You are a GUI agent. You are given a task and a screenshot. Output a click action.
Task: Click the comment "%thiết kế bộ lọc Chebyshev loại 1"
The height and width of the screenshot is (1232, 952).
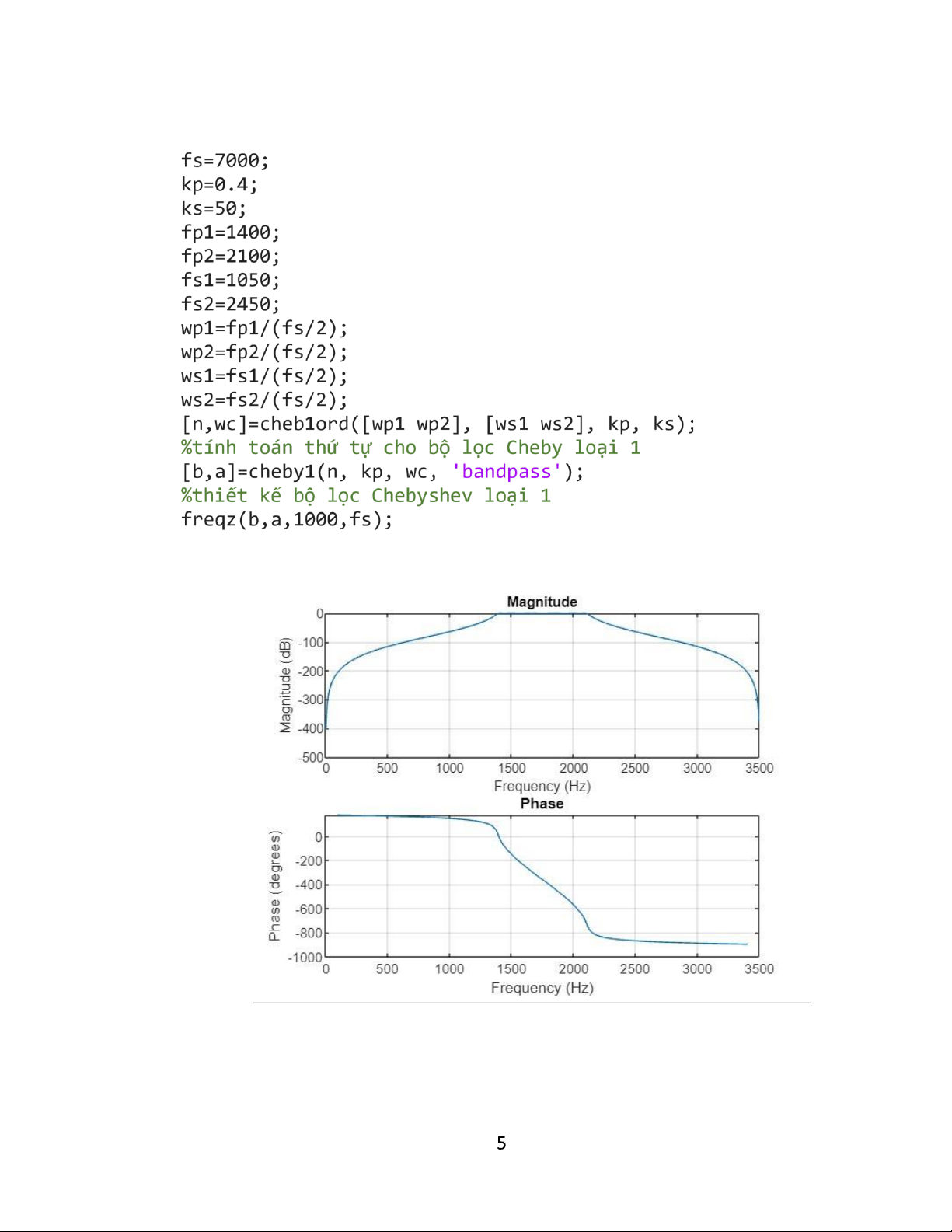click(x=366, y=497)
